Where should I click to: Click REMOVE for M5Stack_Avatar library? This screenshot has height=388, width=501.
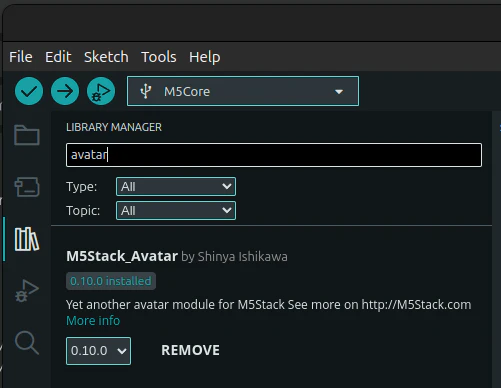(190, 350)
